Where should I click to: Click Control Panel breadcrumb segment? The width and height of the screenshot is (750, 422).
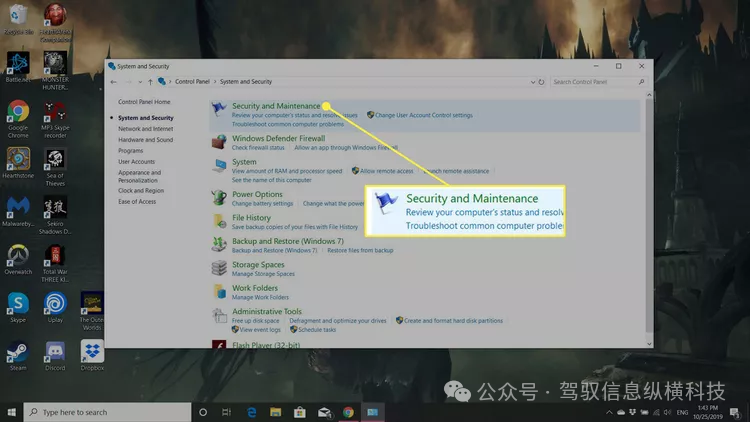coord(192,82)
